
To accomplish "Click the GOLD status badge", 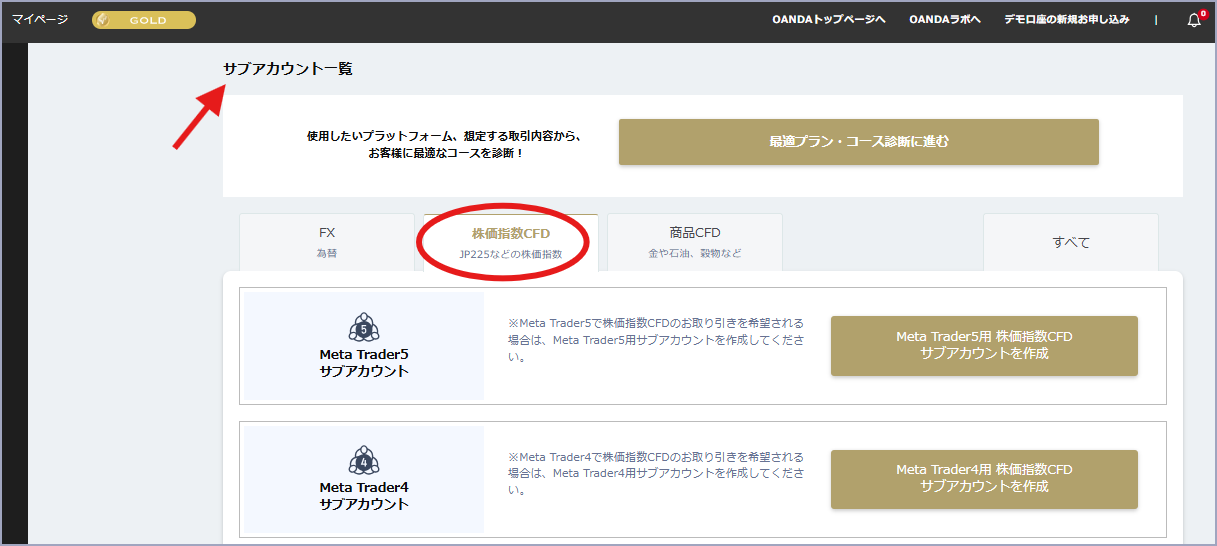I will coord(144,20).
